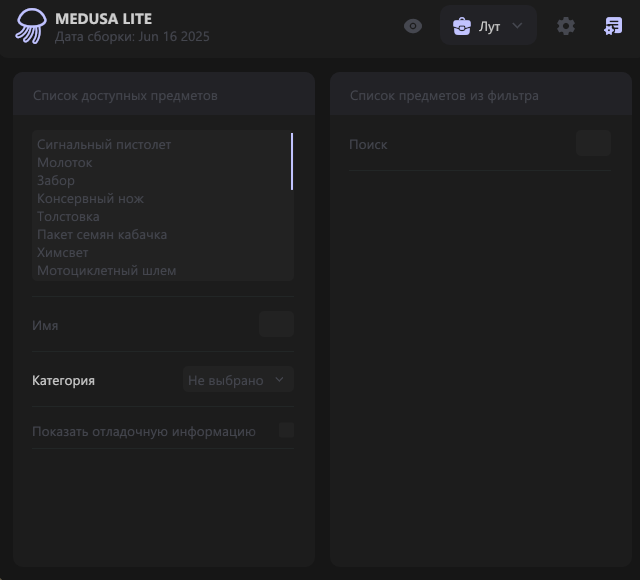Toggle the eye visibility icon
This screenshot has width=640, height=580.
coord(413,26)
